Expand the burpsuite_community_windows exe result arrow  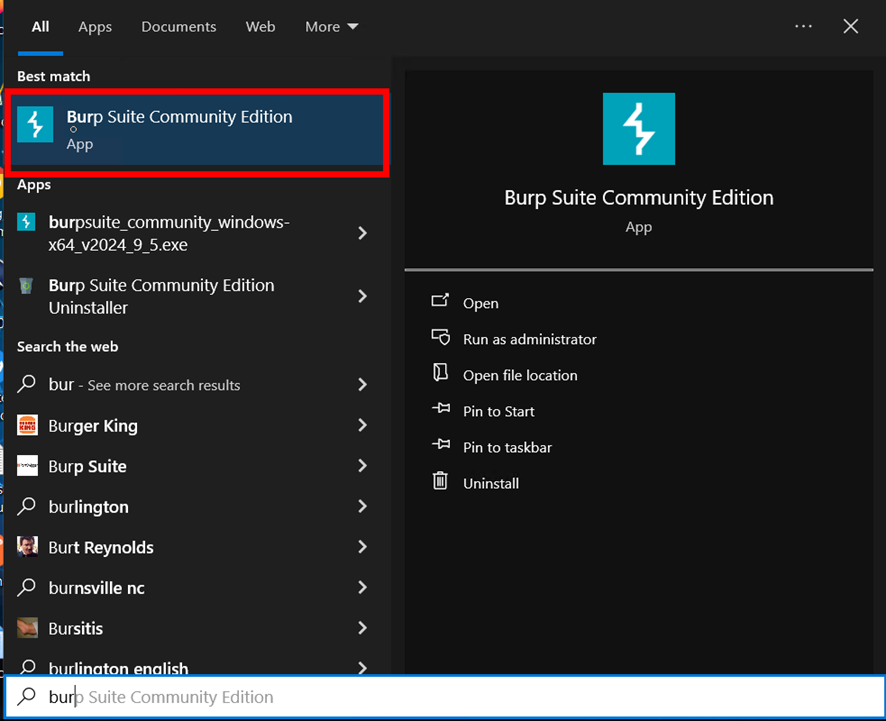tap(363, 233)
